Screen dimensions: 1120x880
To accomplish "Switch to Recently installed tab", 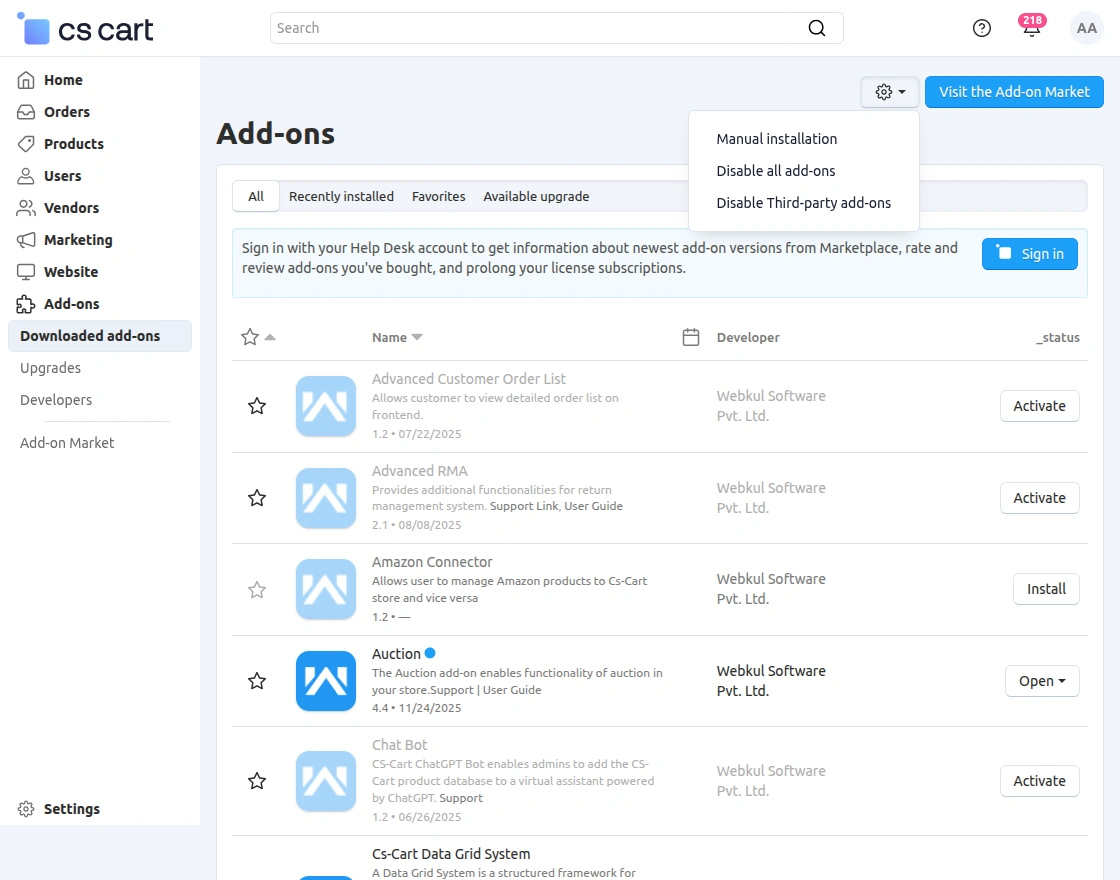I will coord(341,196).
